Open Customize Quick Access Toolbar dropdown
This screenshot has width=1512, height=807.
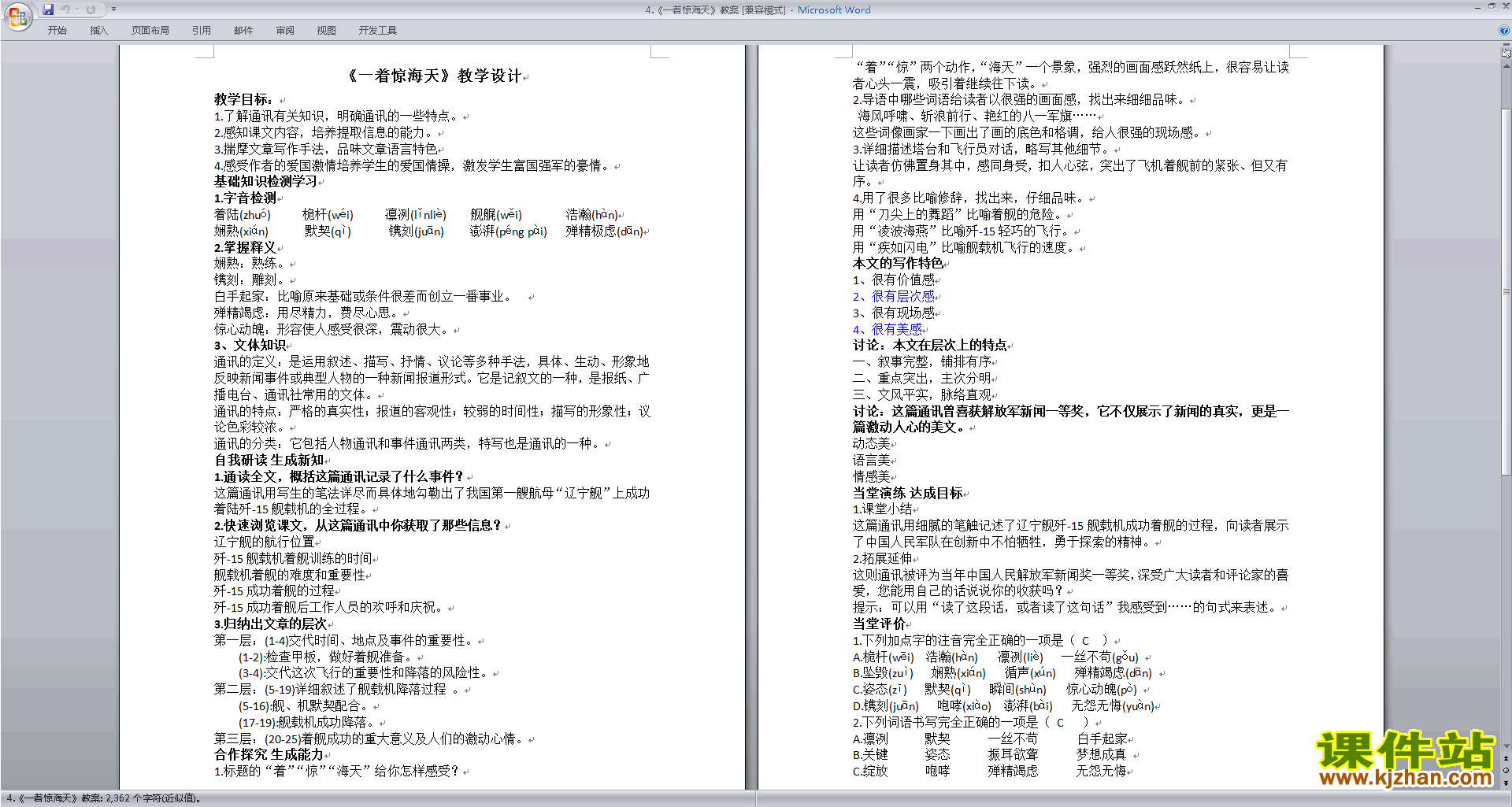[x=113, y=9]
